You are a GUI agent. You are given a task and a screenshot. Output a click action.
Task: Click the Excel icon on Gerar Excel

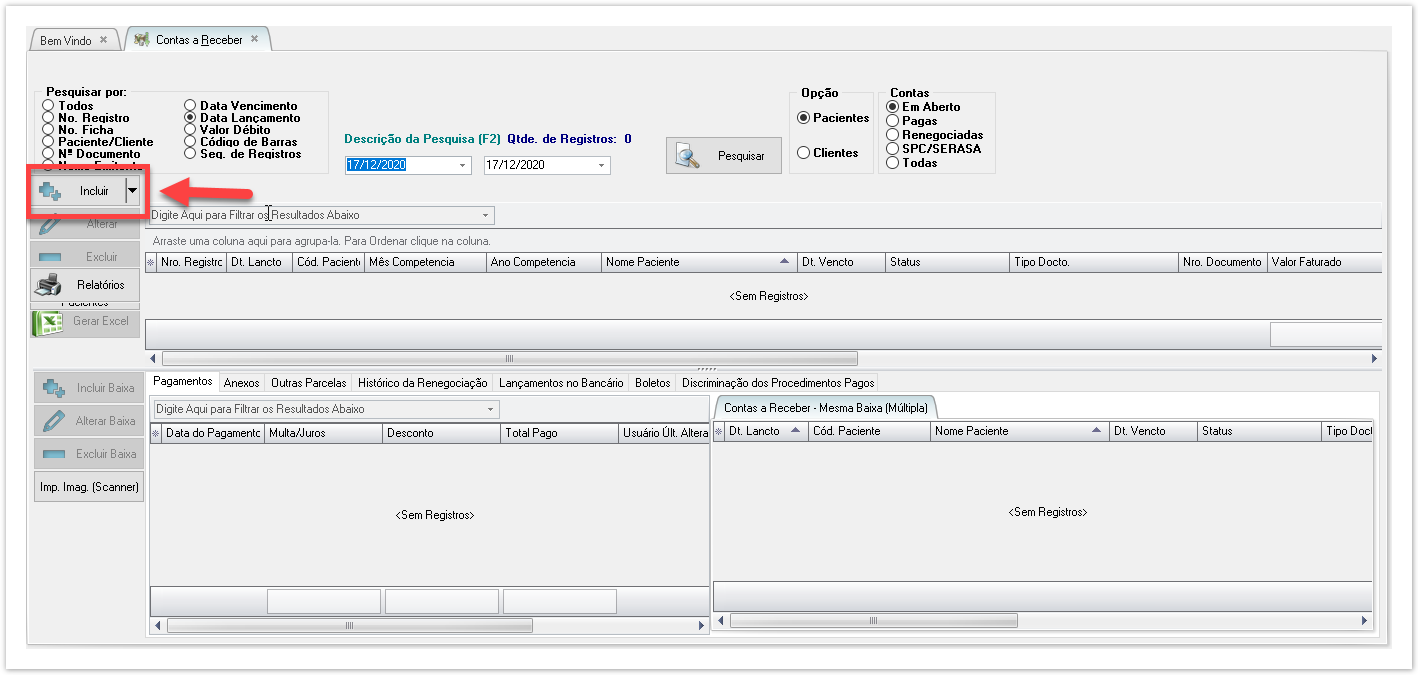pos(49,321)
